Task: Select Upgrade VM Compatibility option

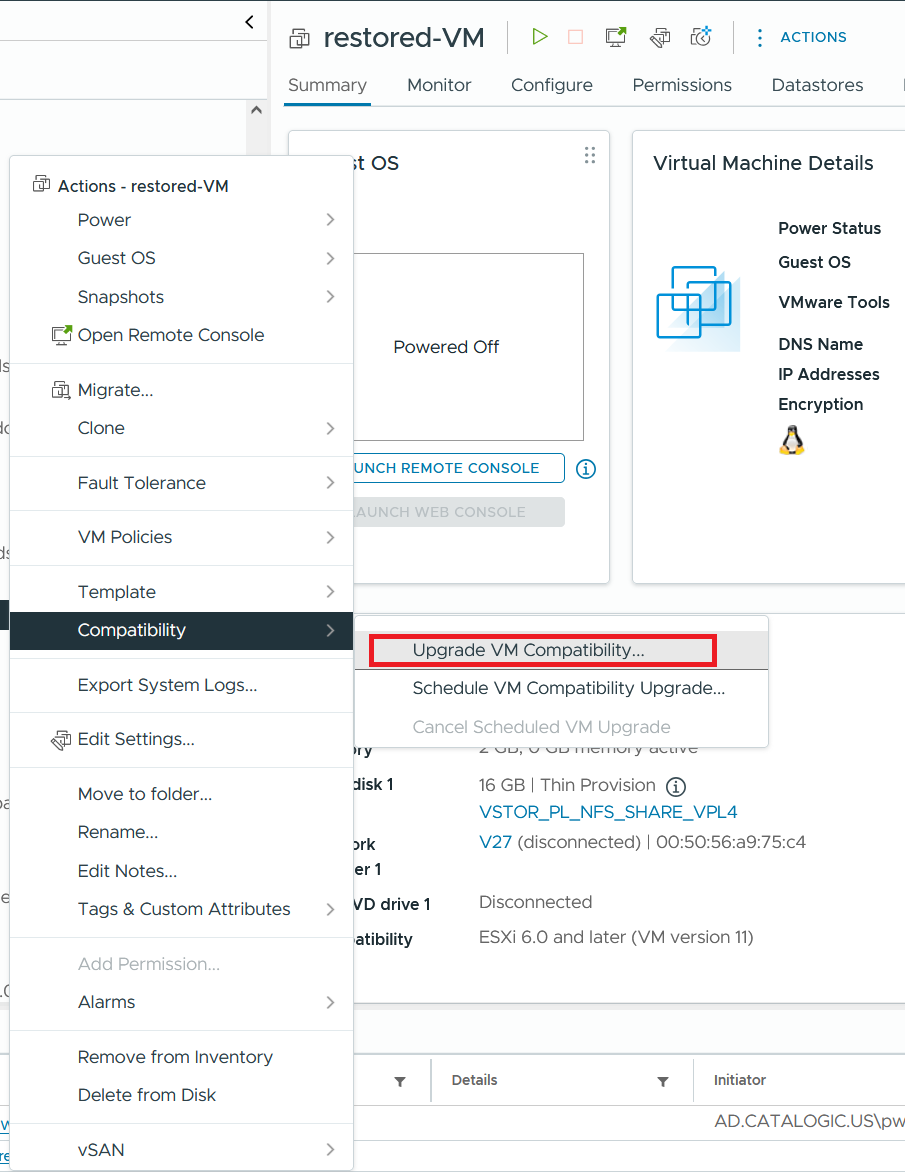Action: (528, 650)
